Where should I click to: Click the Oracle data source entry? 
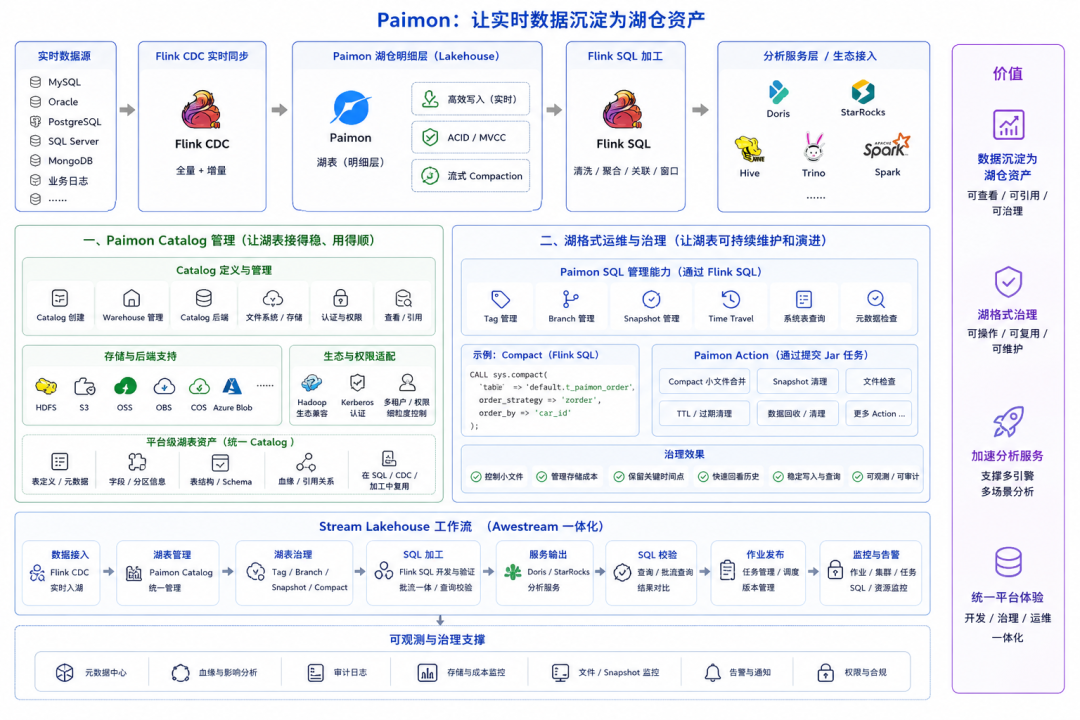point(54,101)
